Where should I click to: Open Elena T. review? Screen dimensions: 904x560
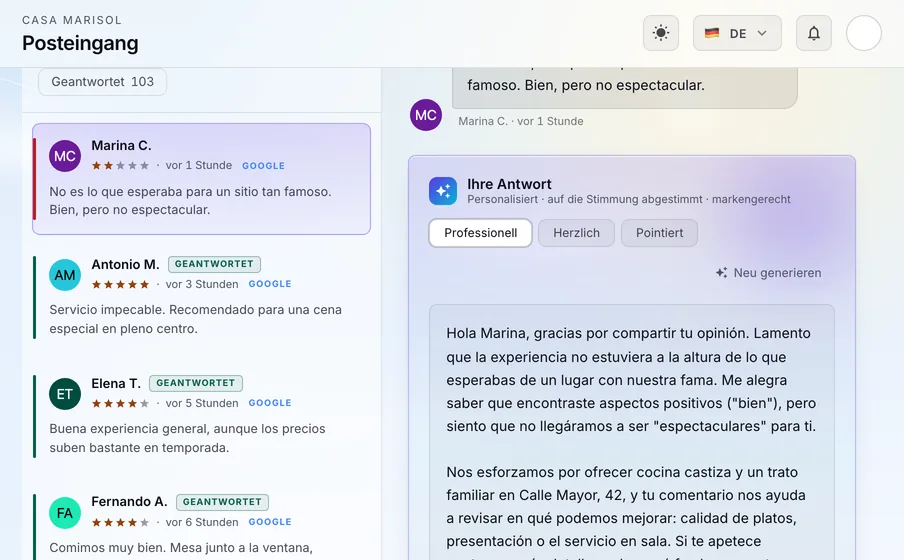[201, 415]
